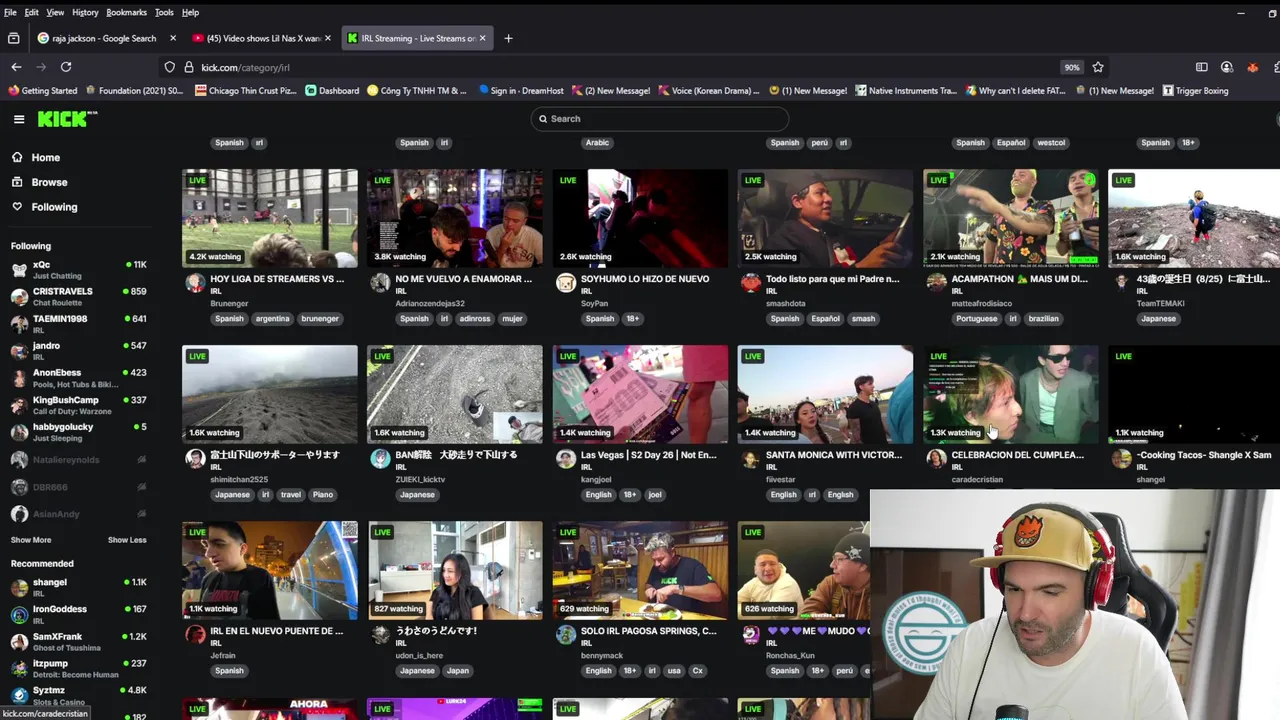Go back using browser back arrow
Screen dimensions: 1280x720
coord(16,67)
